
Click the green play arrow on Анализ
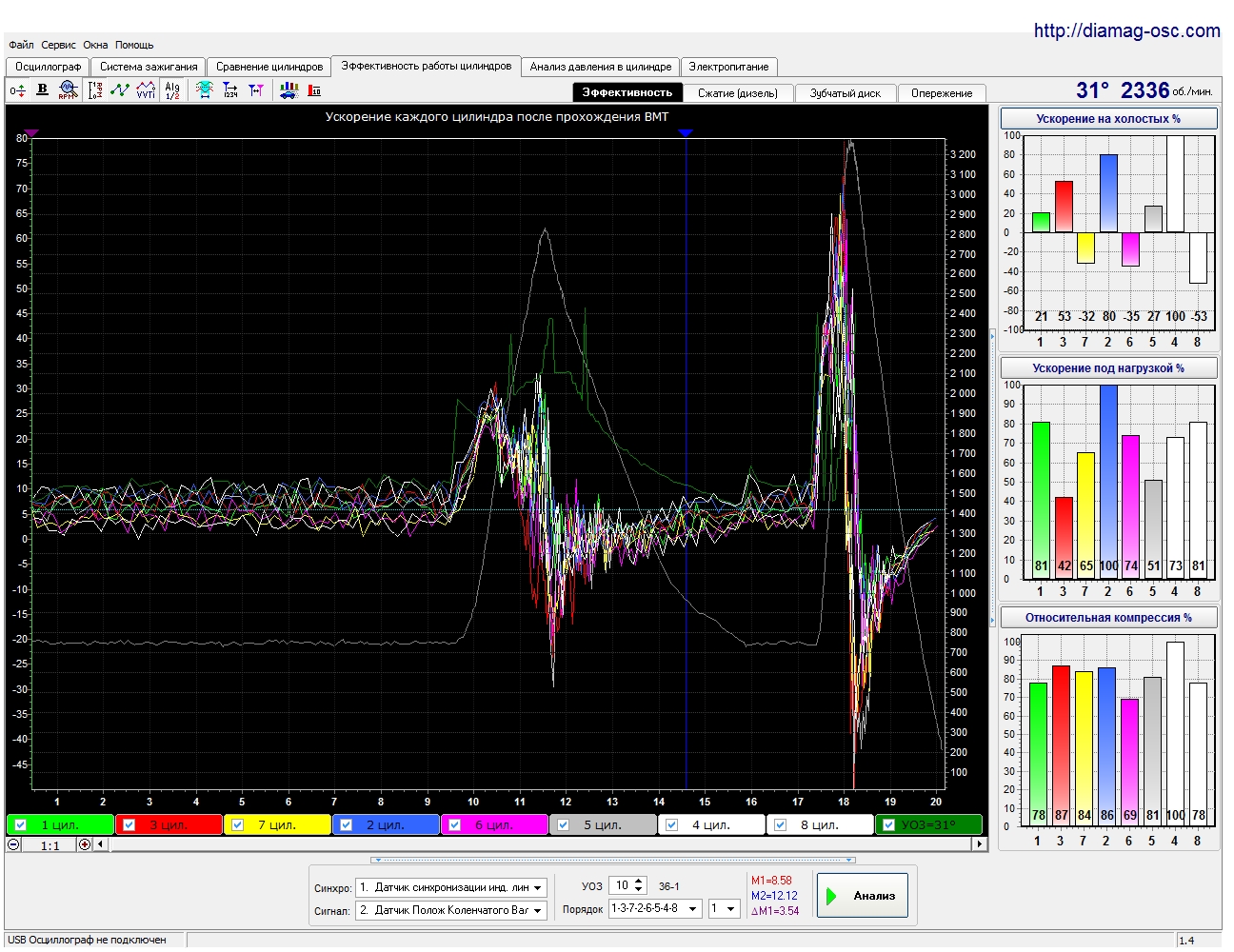coord(832,896)
